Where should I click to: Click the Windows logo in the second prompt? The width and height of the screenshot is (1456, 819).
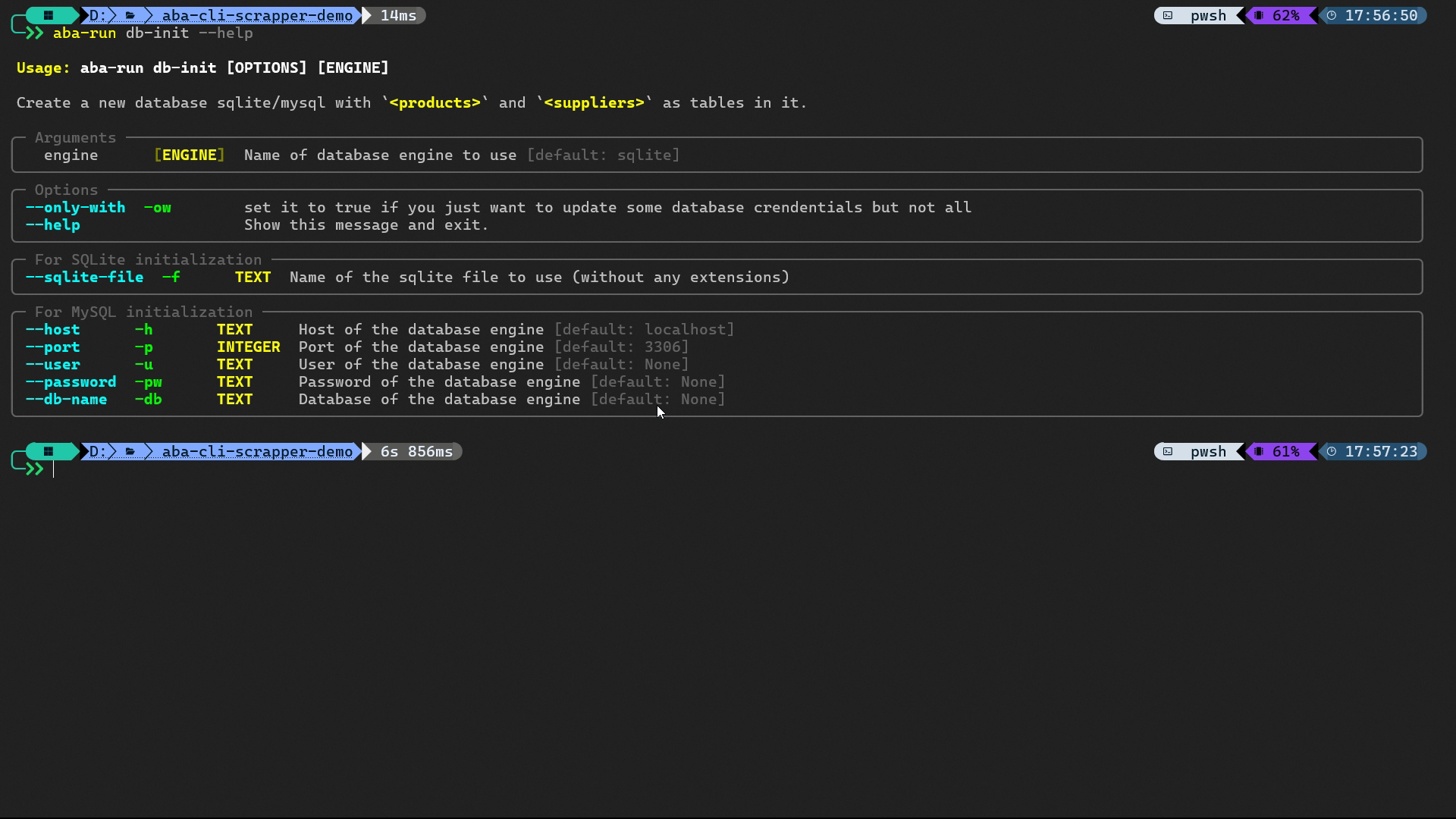pyautogui.click(x=49, y=451)
